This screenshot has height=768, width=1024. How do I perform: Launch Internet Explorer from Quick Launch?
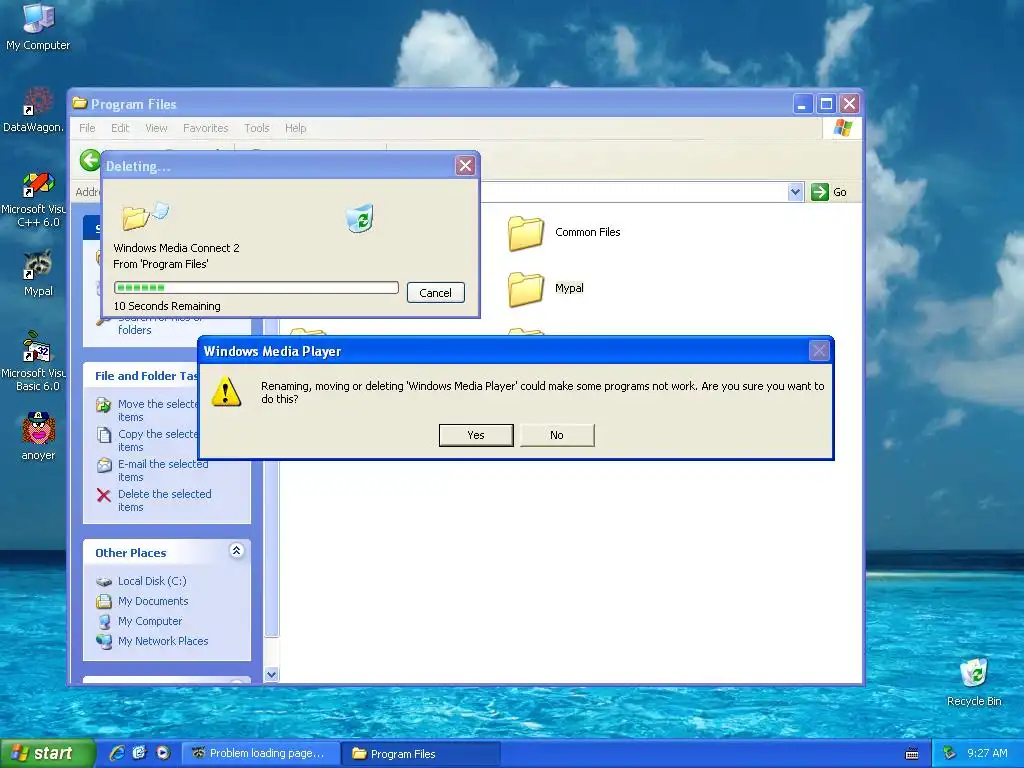point(117,753)
